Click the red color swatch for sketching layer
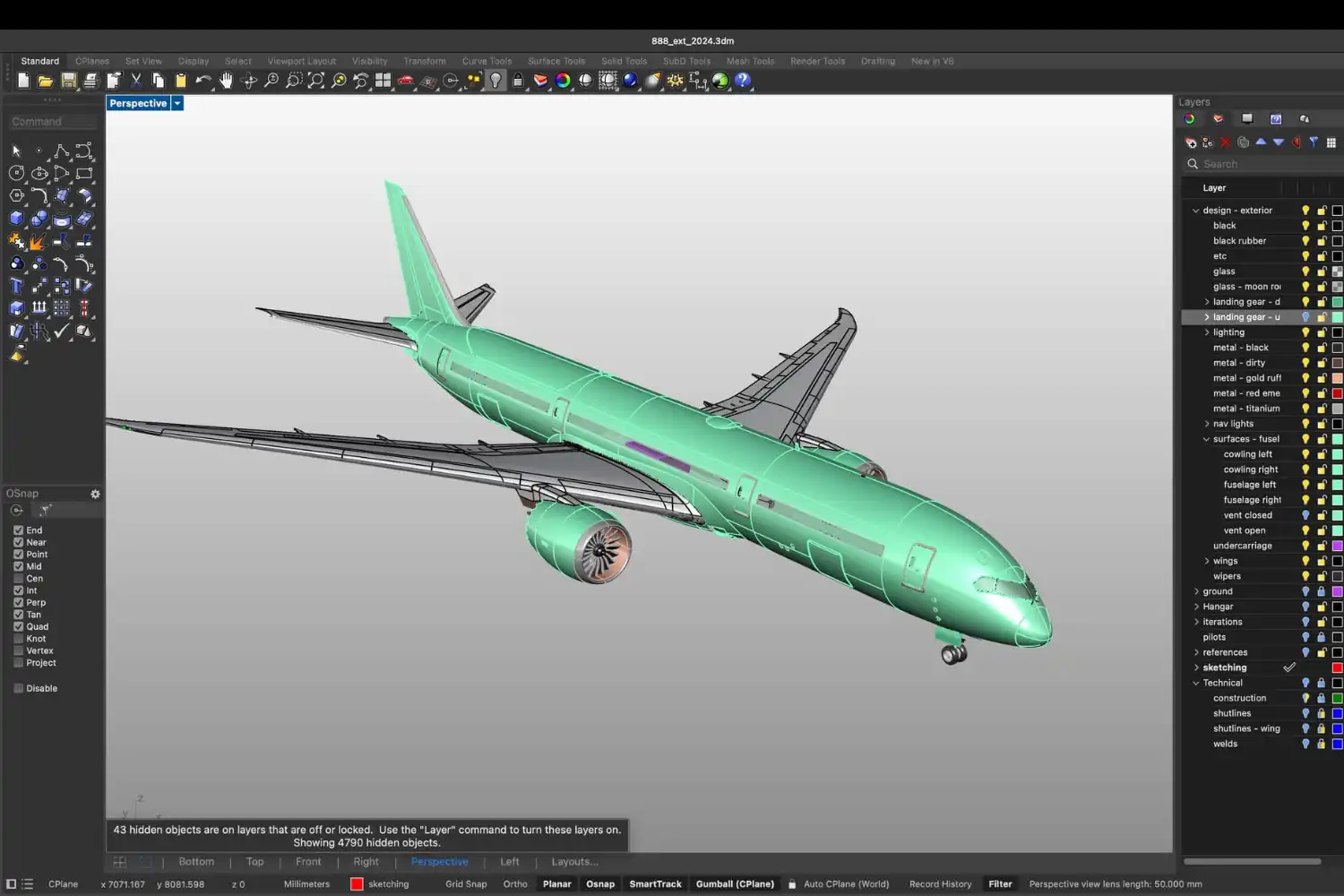 tap(1337, 668)
